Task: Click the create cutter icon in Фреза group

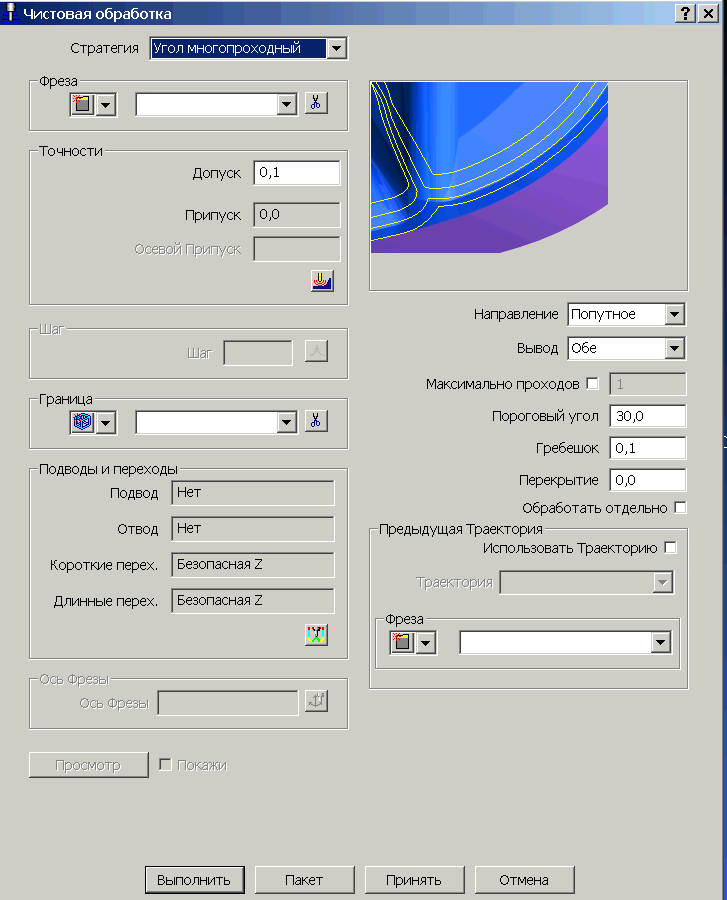Action: (83, 104)
